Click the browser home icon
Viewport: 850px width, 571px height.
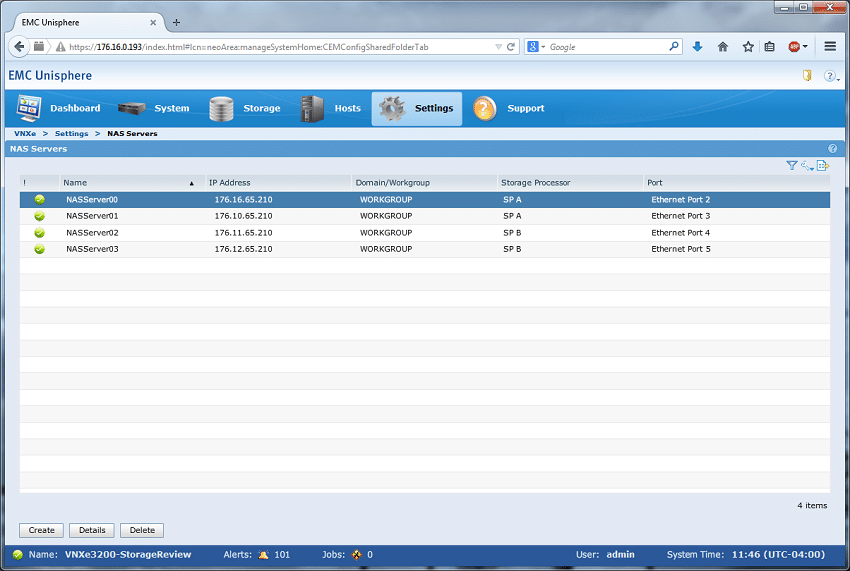point(723,47)
